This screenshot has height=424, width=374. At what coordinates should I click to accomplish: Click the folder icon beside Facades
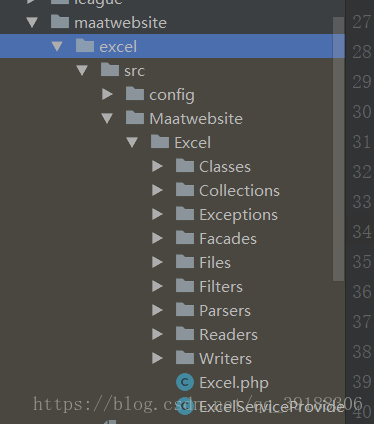[x=185, y=238]
